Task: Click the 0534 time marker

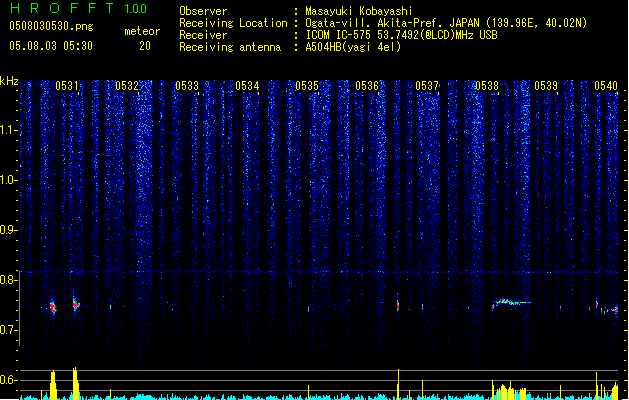Action: click(x=247, y=86)
